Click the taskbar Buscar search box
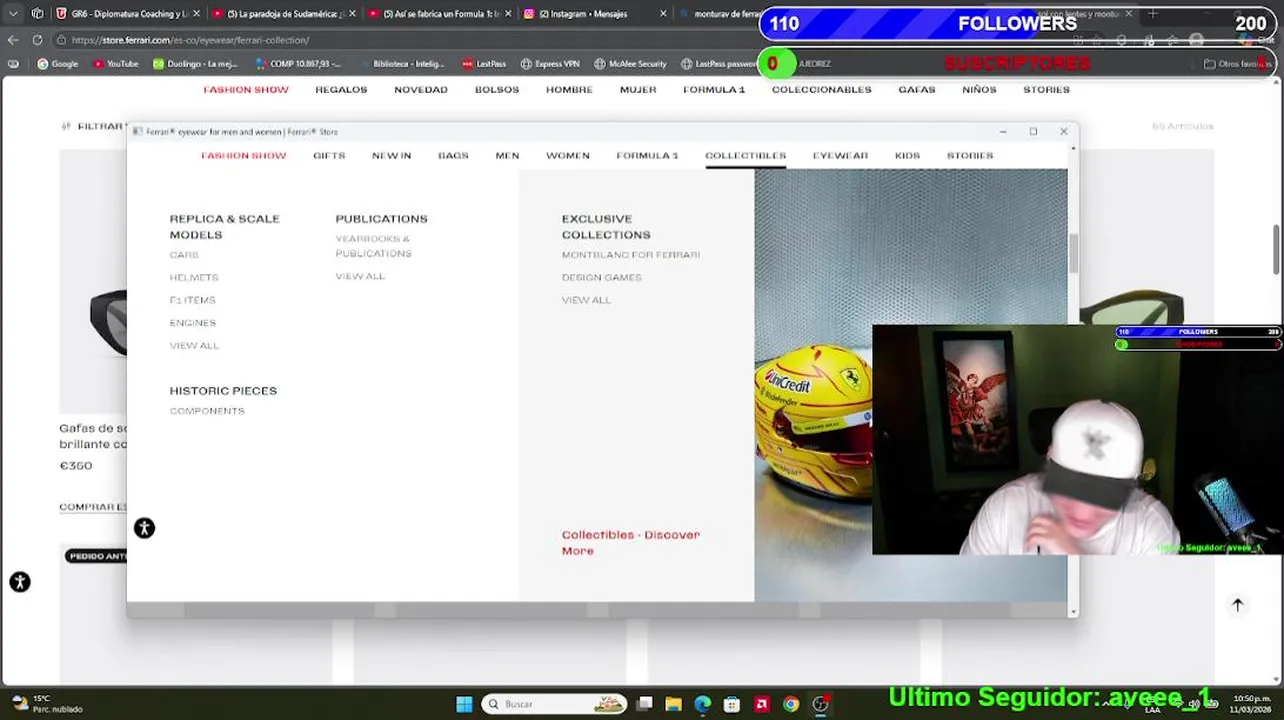1284x720 pixels. coord(556,704)
